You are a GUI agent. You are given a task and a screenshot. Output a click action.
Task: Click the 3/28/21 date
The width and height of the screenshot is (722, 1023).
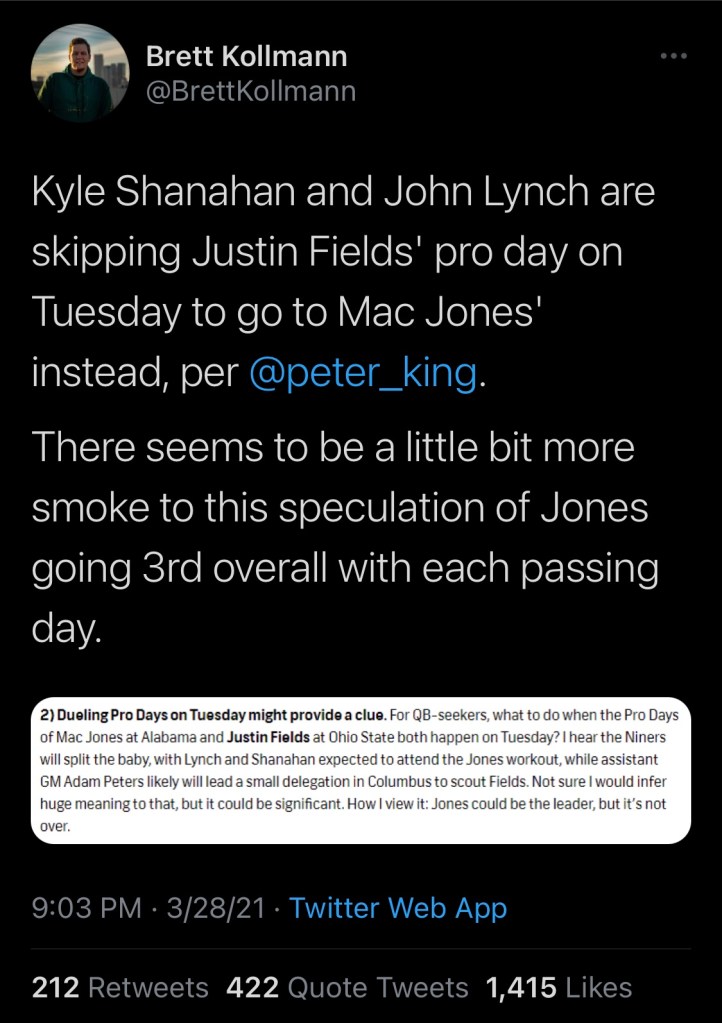(215, 908)
